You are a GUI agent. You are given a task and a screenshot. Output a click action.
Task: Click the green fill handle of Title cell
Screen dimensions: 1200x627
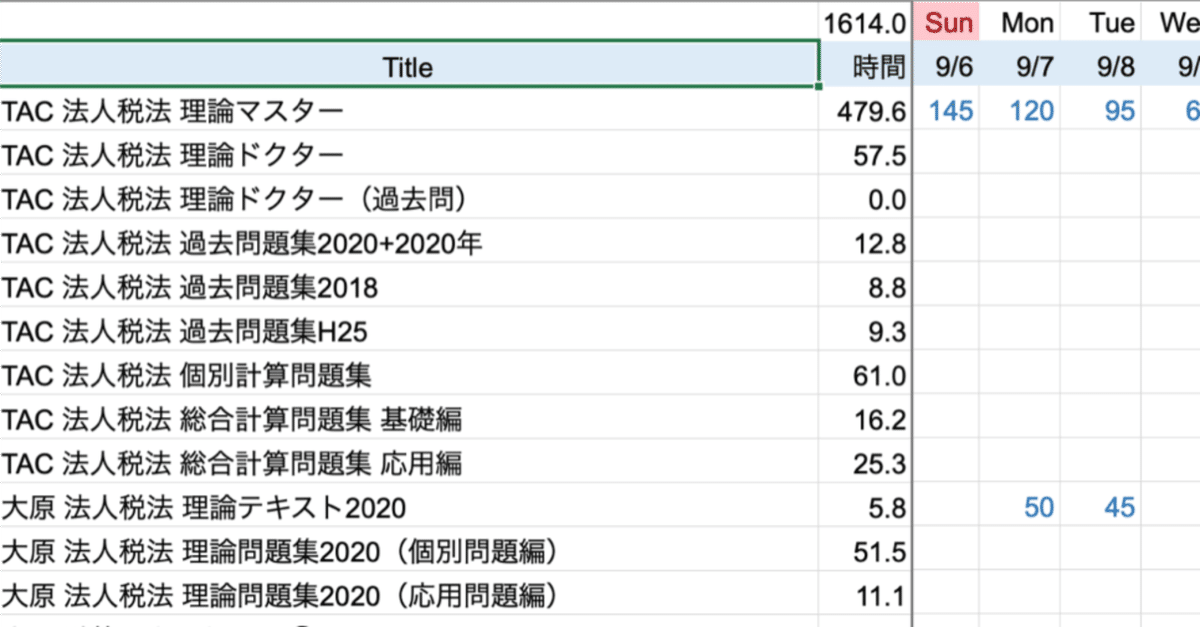[819, 87]
